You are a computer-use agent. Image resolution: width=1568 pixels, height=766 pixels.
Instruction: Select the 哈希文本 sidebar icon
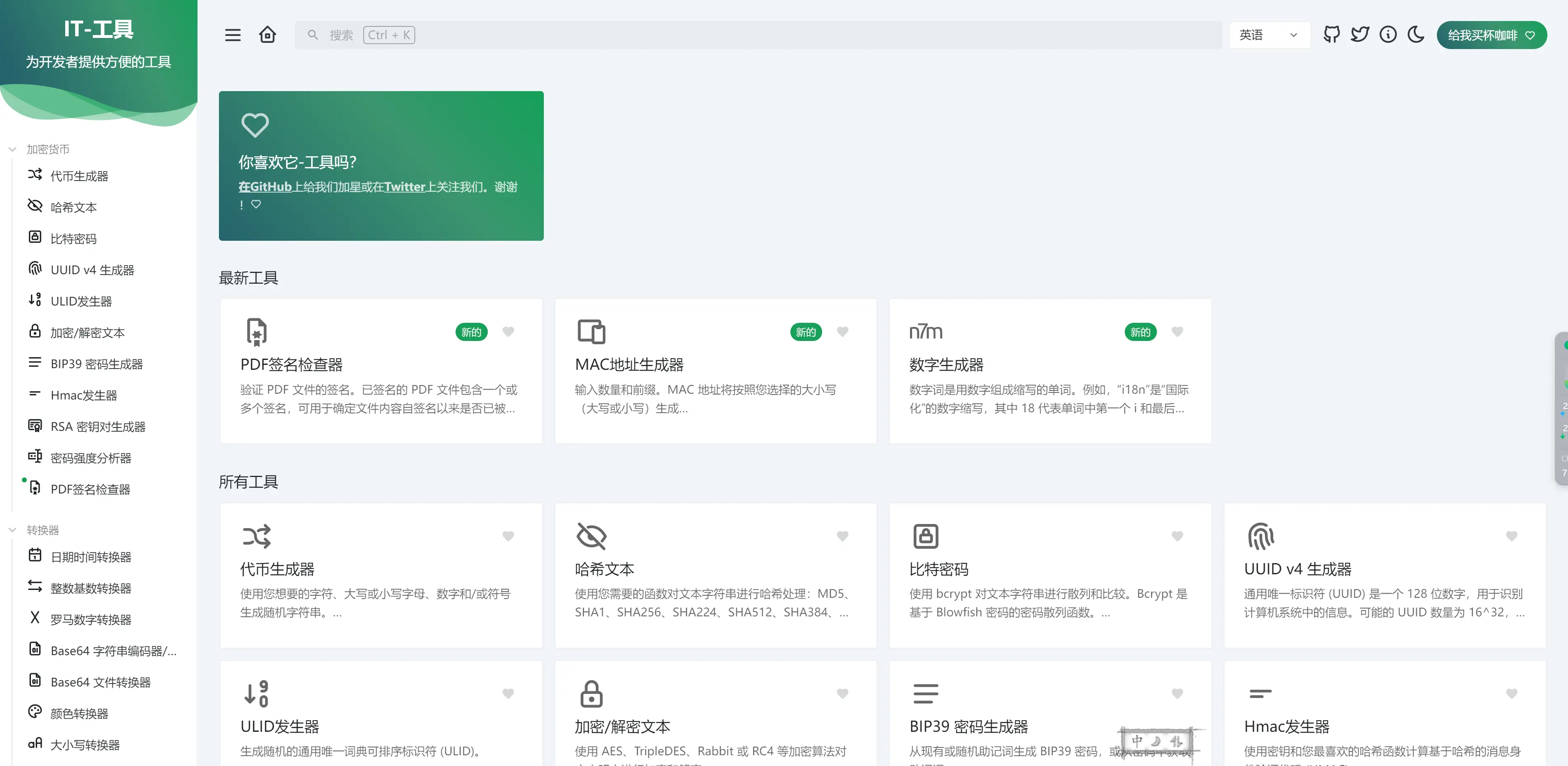point(35,206)
